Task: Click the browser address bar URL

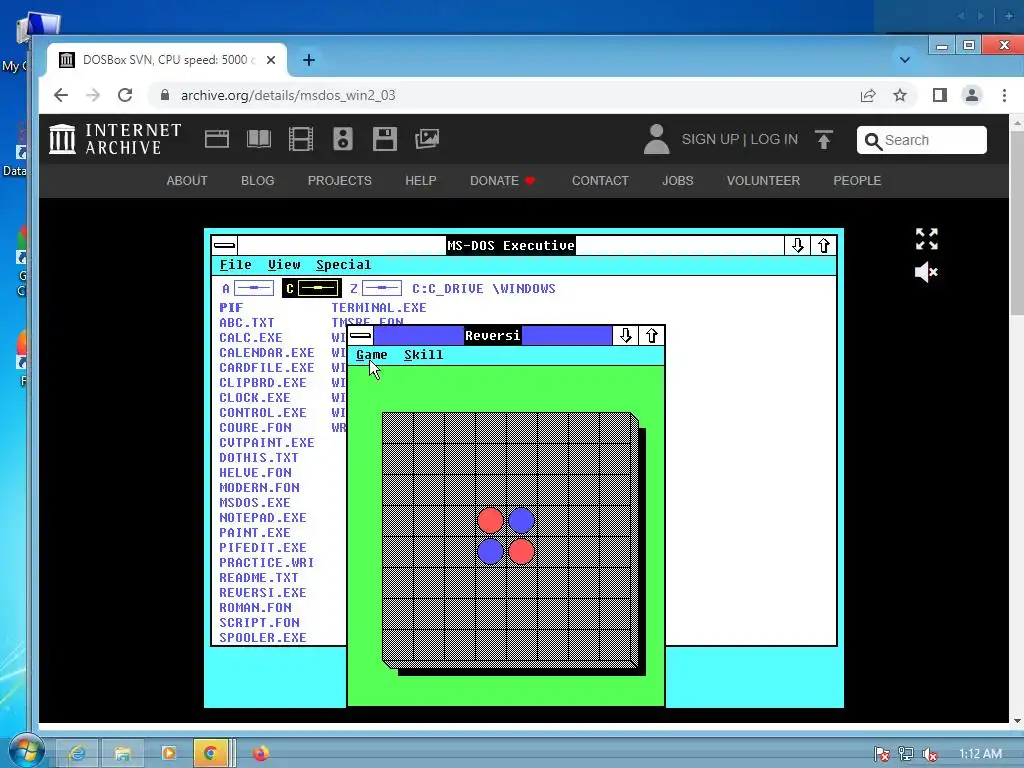Action: coord(288,95)
